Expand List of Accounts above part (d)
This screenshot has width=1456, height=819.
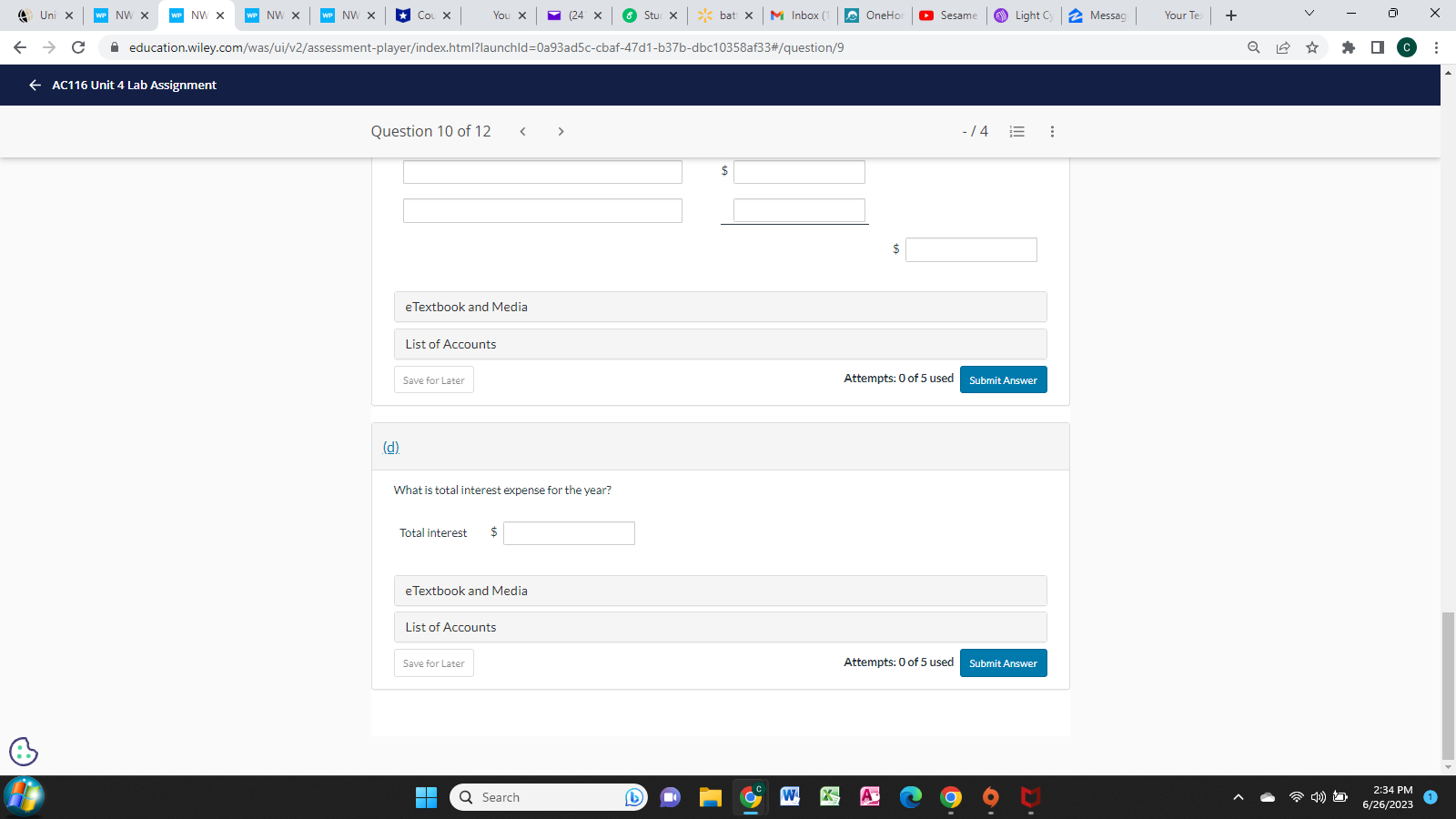coord(721,344)
